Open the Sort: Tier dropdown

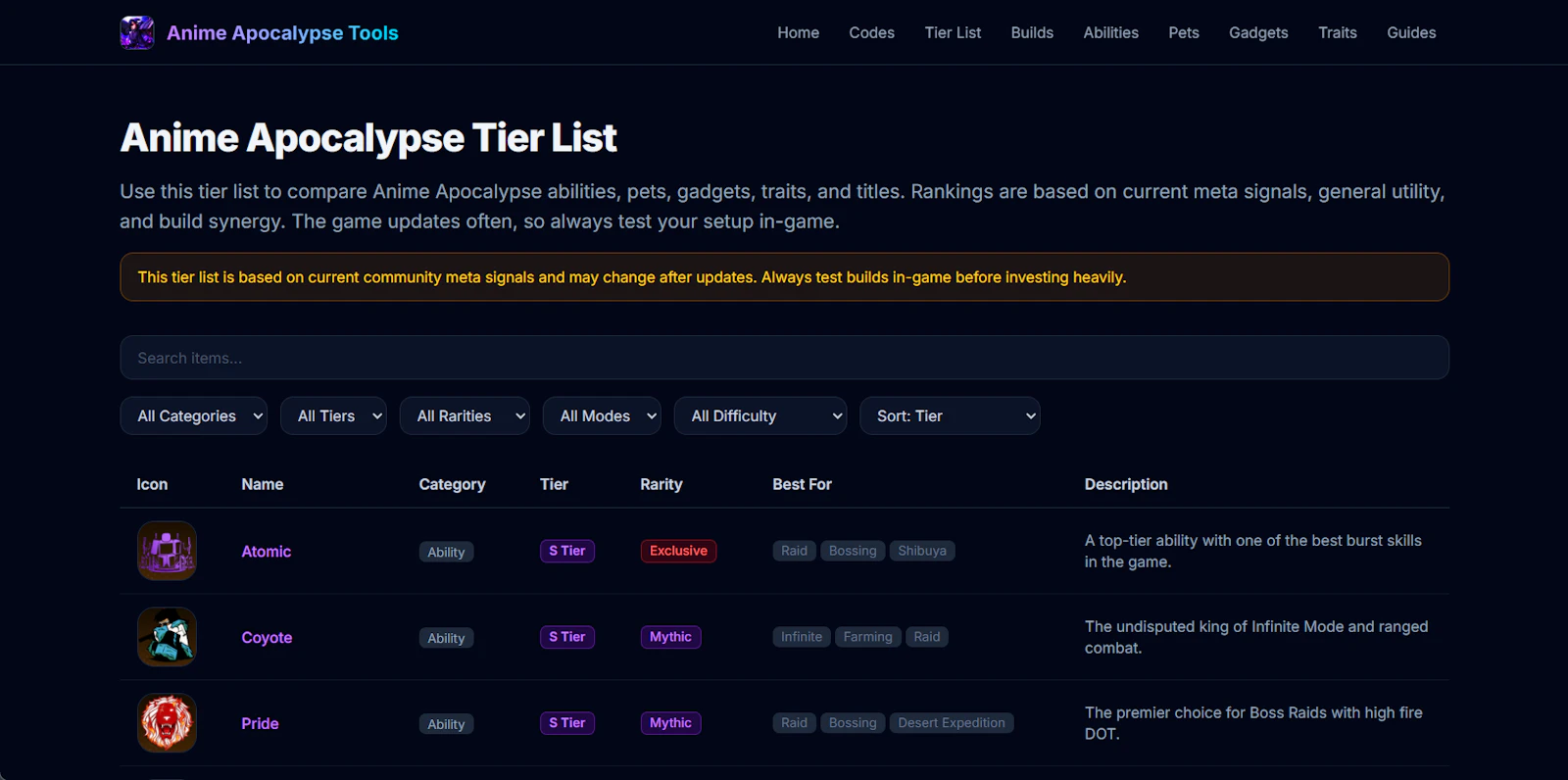point(950,415)
